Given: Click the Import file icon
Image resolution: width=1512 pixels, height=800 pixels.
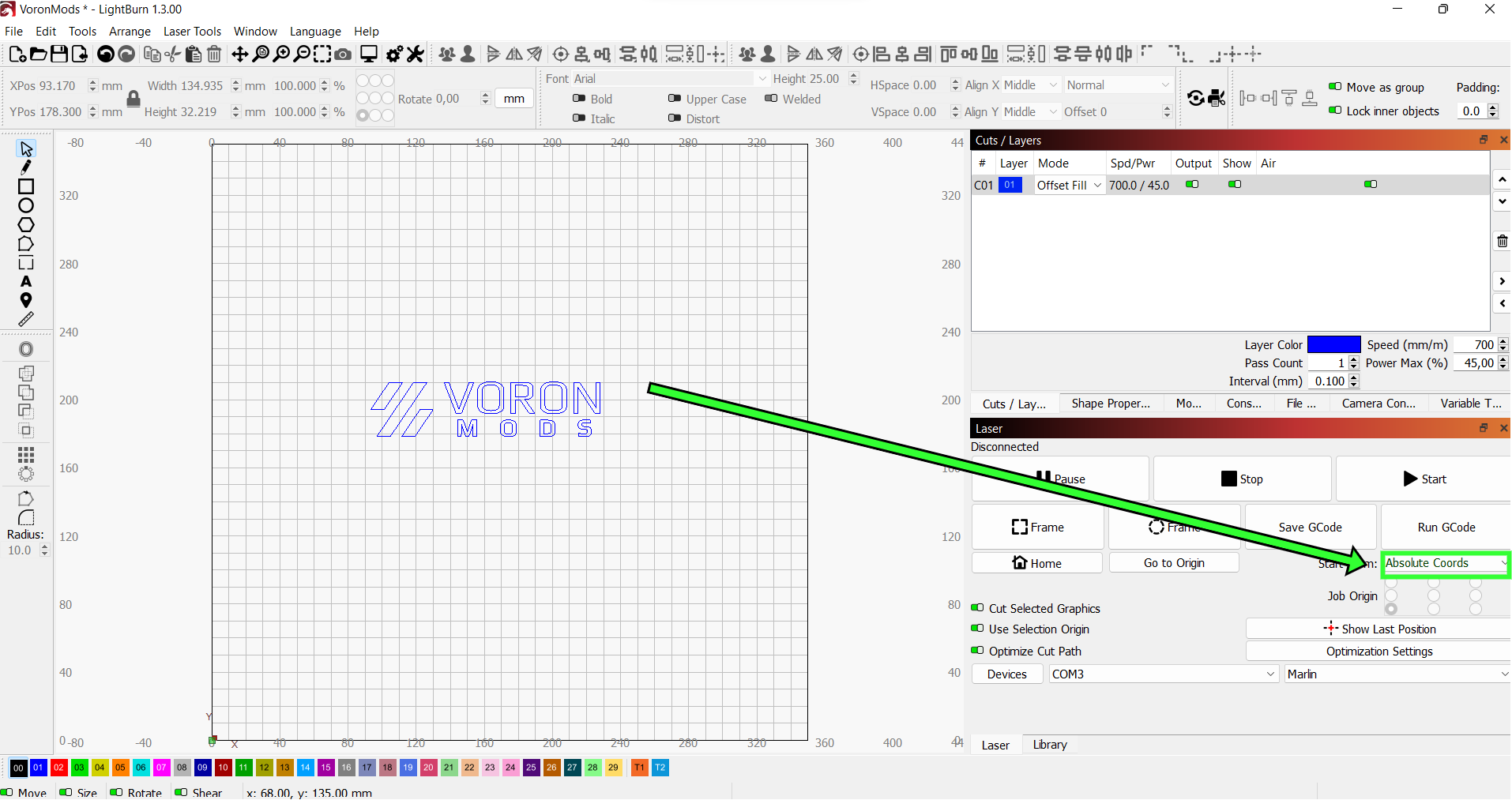Looking at the screenshot, I should (80, 54).
